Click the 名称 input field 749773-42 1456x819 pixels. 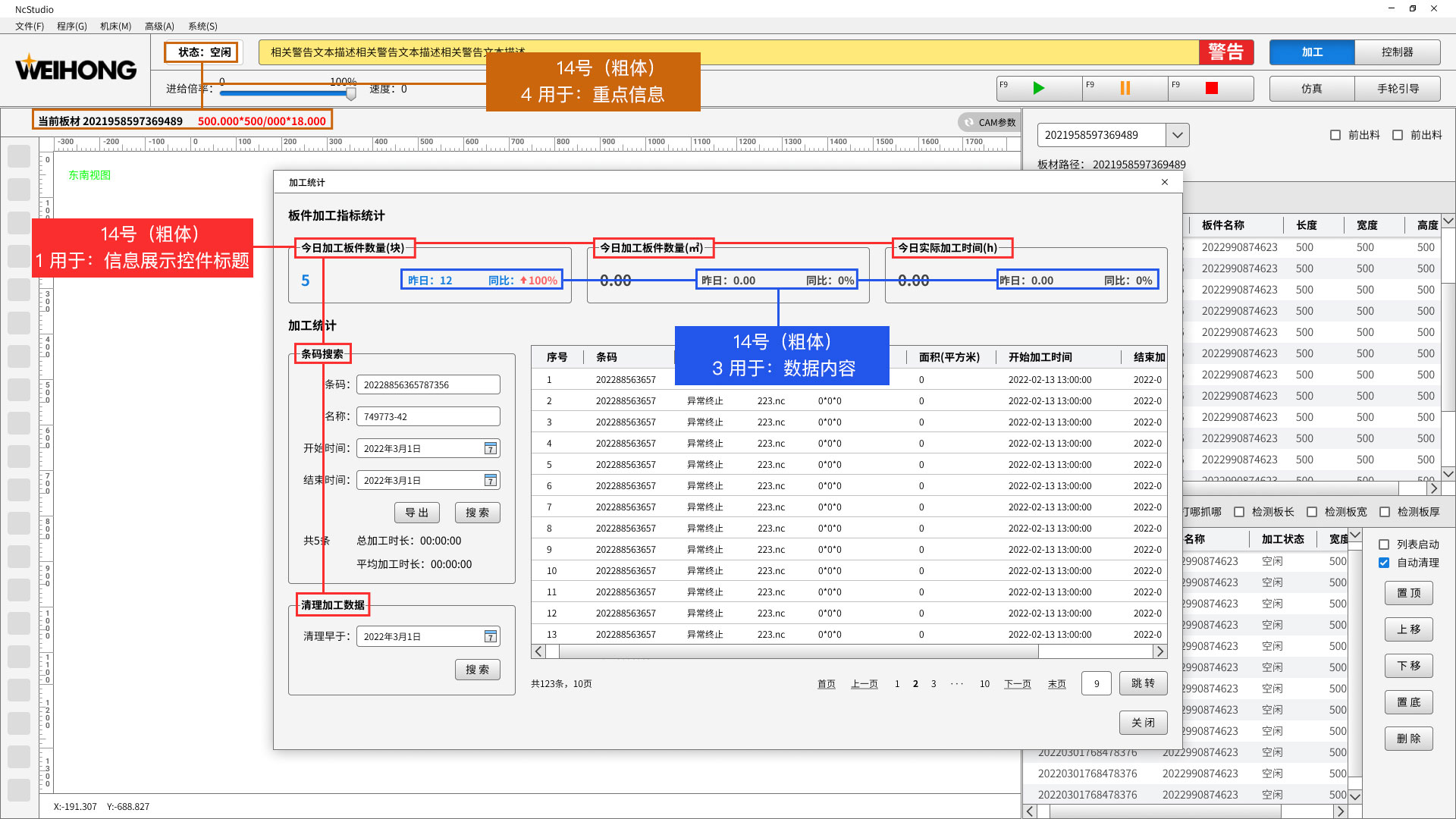(428, 416)
